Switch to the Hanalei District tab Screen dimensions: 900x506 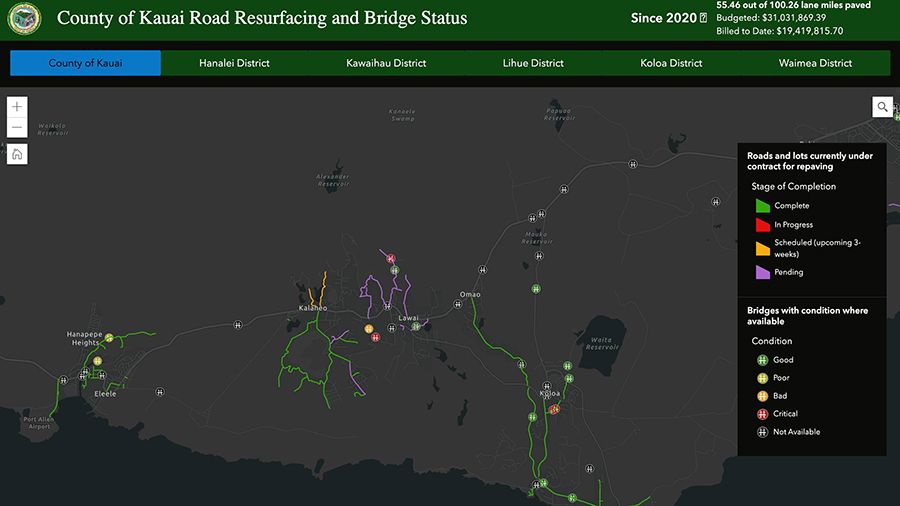pyautogui.click(x=234, y=63)
